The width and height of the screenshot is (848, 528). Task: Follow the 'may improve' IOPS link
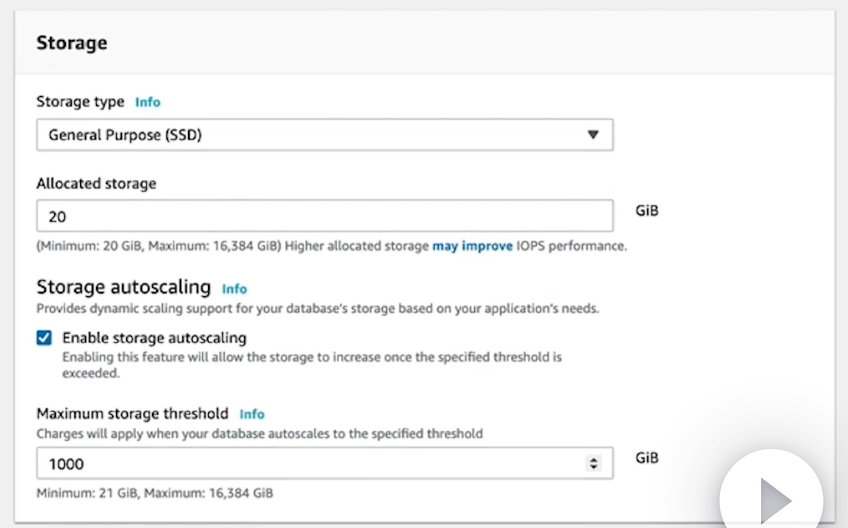pyautogui.click(x=472, y=246)
